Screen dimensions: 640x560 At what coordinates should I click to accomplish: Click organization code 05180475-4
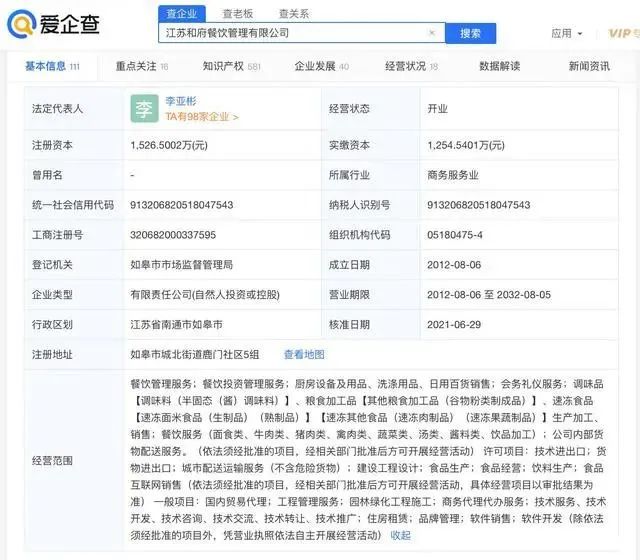point(455,235)
